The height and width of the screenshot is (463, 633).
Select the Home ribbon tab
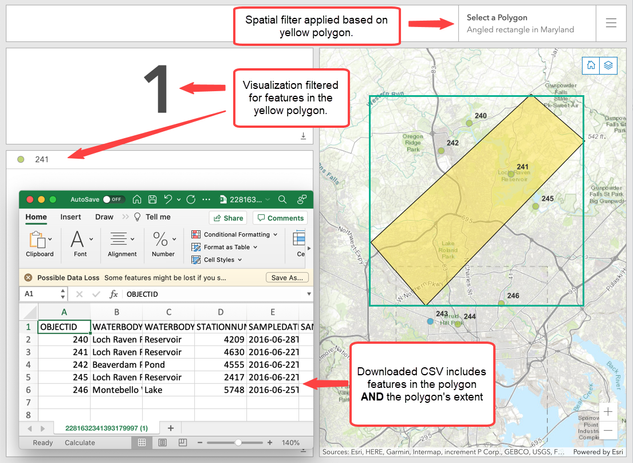(x=36, y=217)
